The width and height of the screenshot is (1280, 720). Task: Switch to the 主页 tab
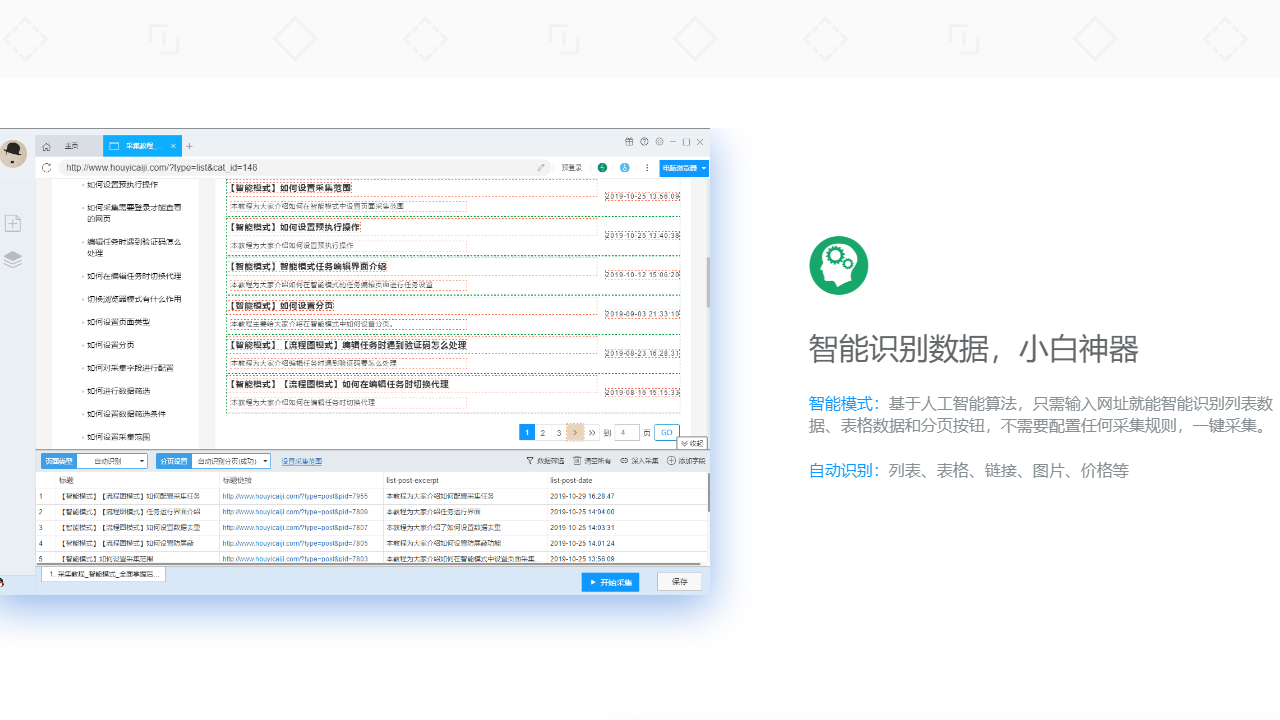point(71,144)
